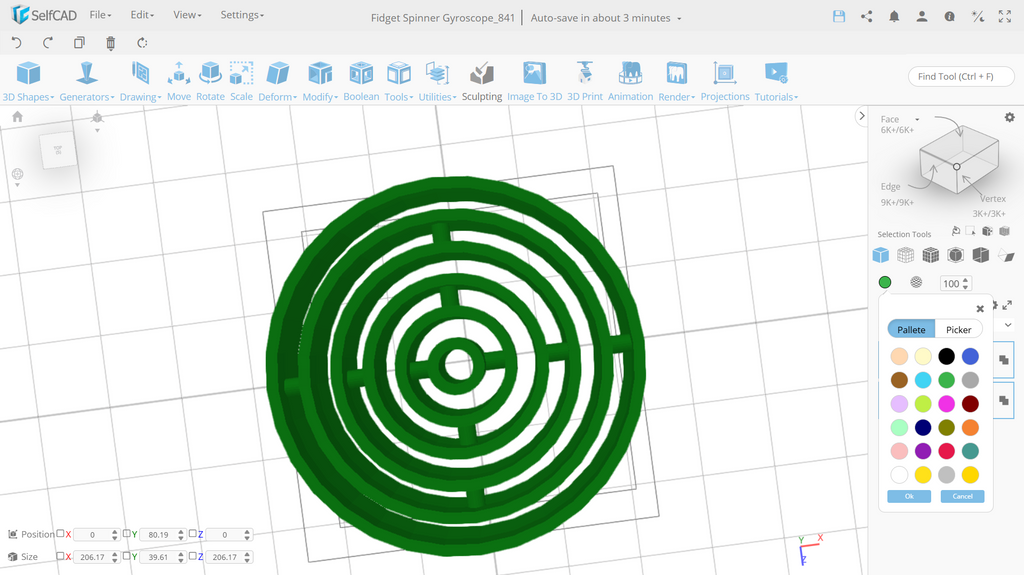Image resolution: width=1024 pixels, height=575 pixels.
Task: Collapse the right side panel arrow
Action: [861, 116]
